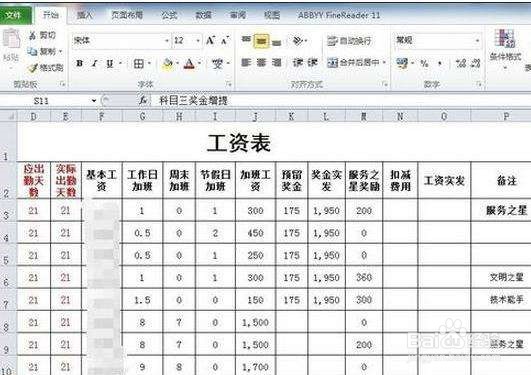Switch to the Review (审阅) tab

coord(238,15)
